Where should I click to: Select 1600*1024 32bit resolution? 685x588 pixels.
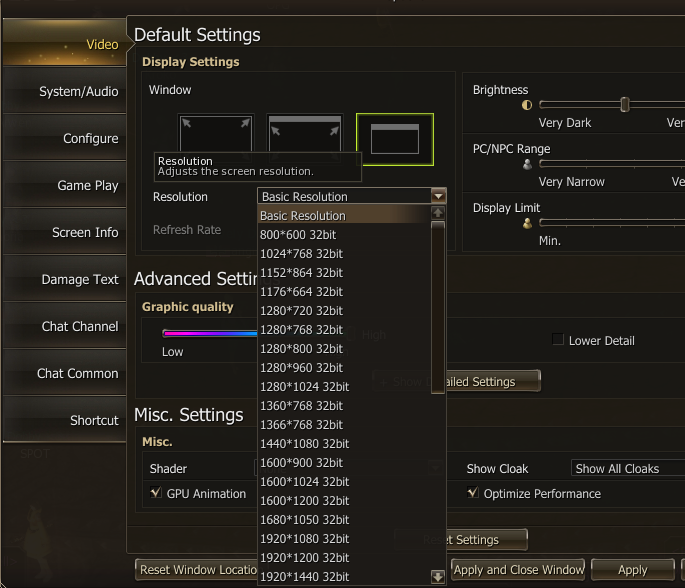tap(344, 482)
